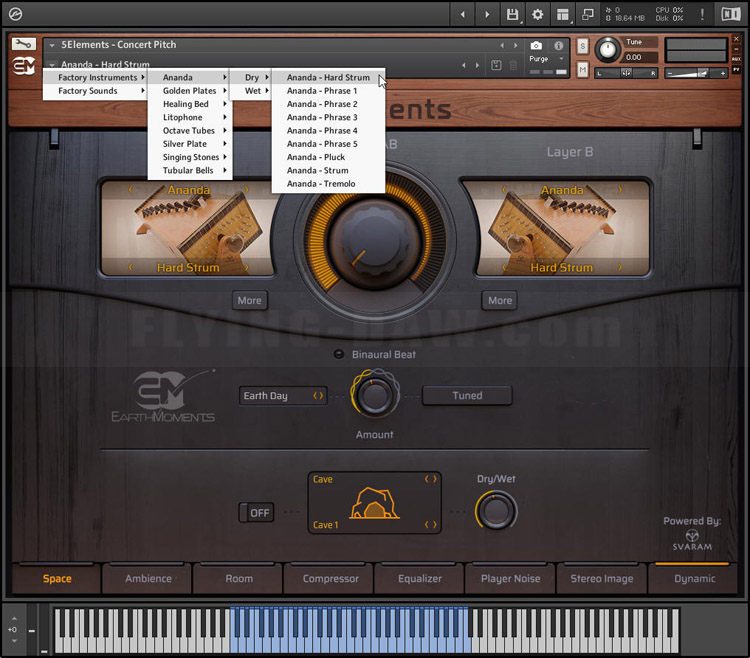The width and height of the screenshot is (750, 658).
Task: Click the Kontakt logo icon
Action: pyautogui.click(x=15, y=14)
